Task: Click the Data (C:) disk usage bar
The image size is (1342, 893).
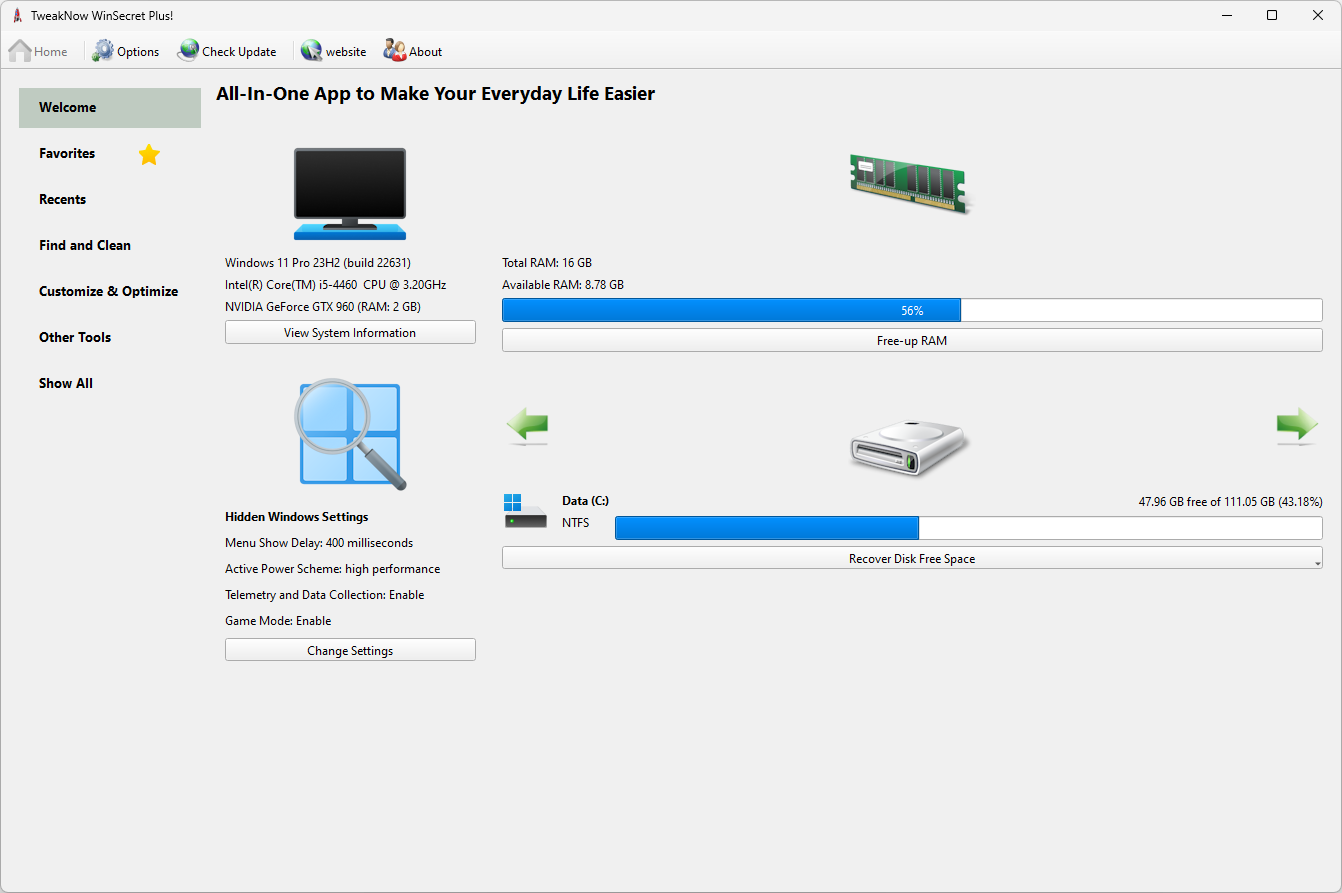Action: (x=969, y=529)
